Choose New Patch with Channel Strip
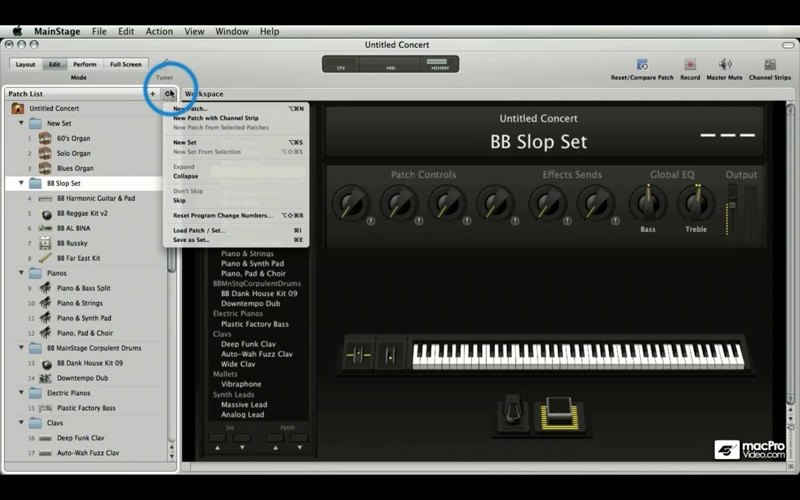Screen dimensions: 800x500 [x=236, y=118]
